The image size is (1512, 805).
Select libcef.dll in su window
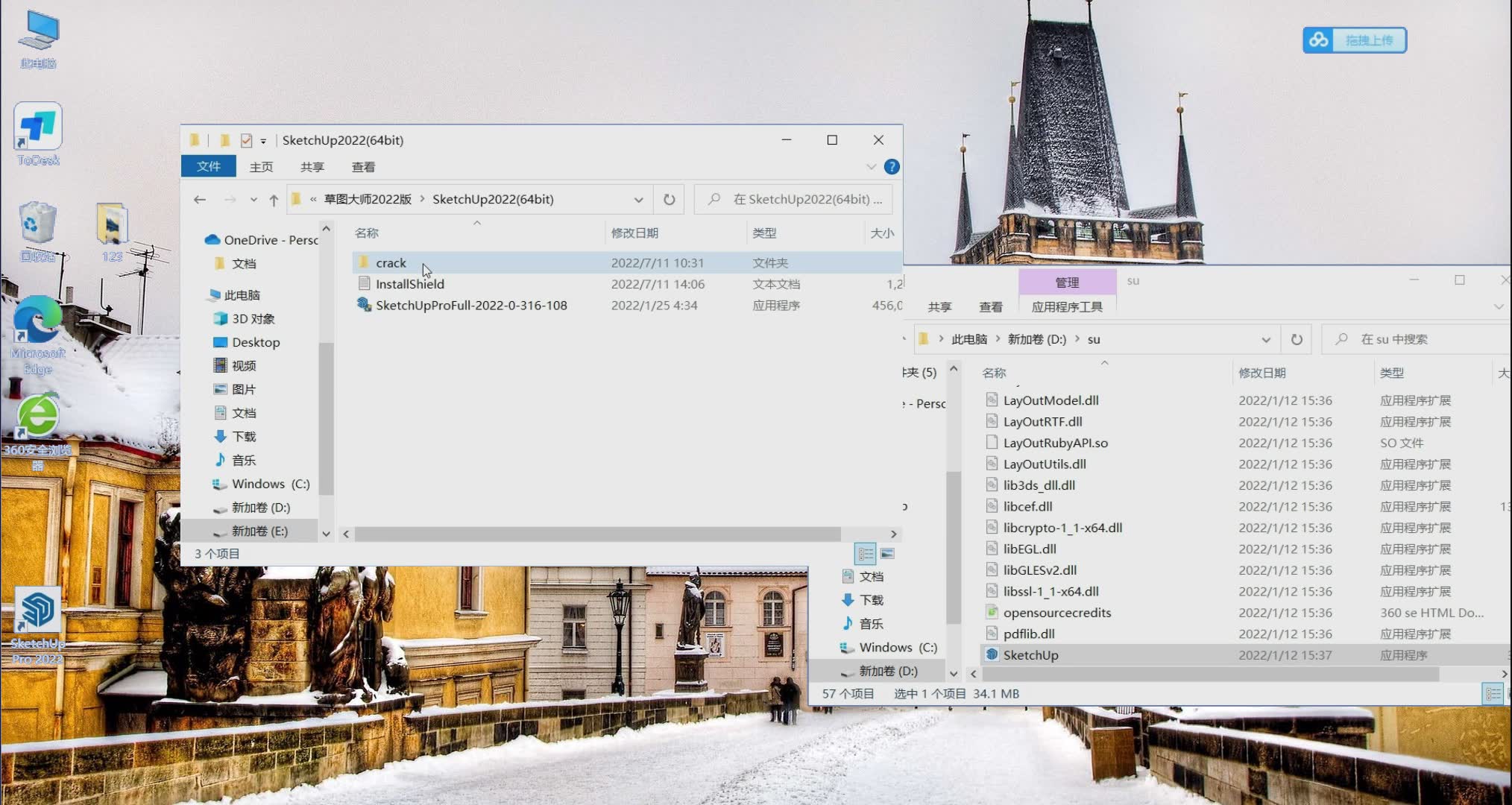[1028, 506]
